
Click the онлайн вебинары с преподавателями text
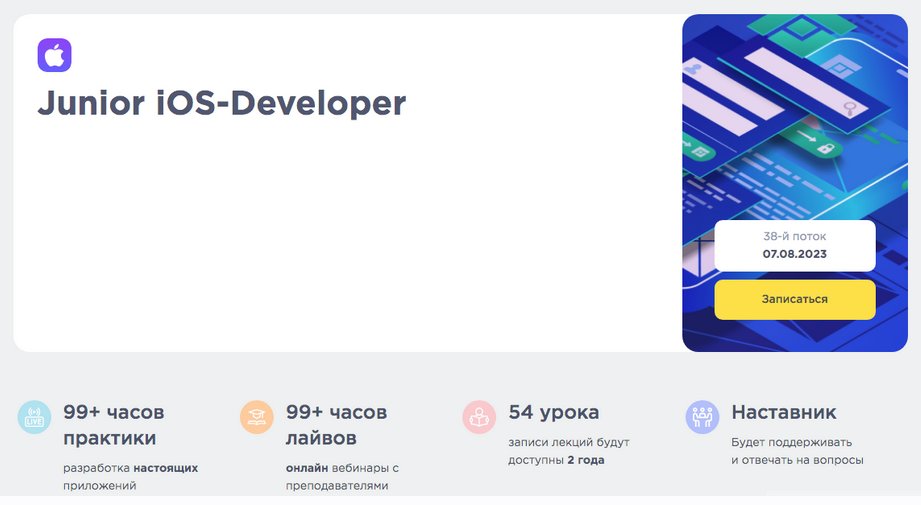pyautogui.click(x=342, y=476)
